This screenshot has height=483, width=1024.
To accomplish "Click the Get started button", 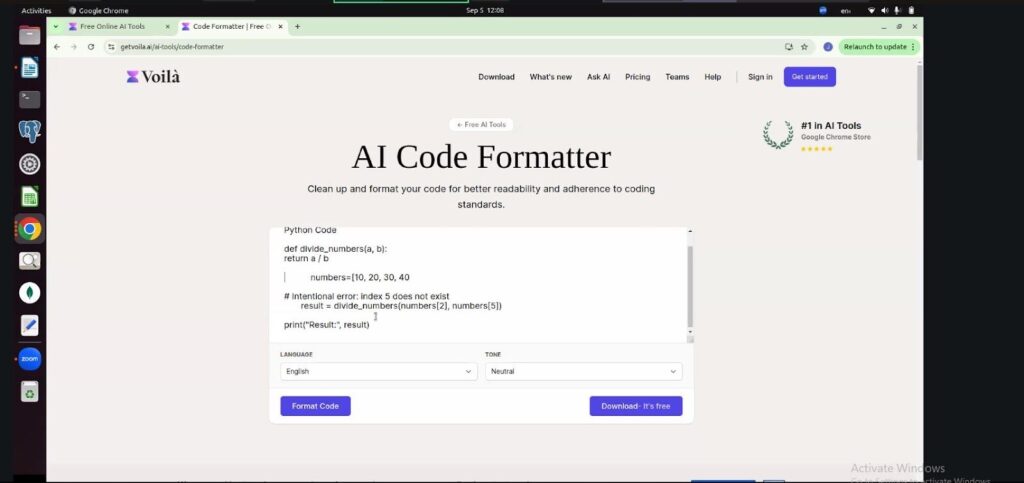I will [x=810, y=77].
